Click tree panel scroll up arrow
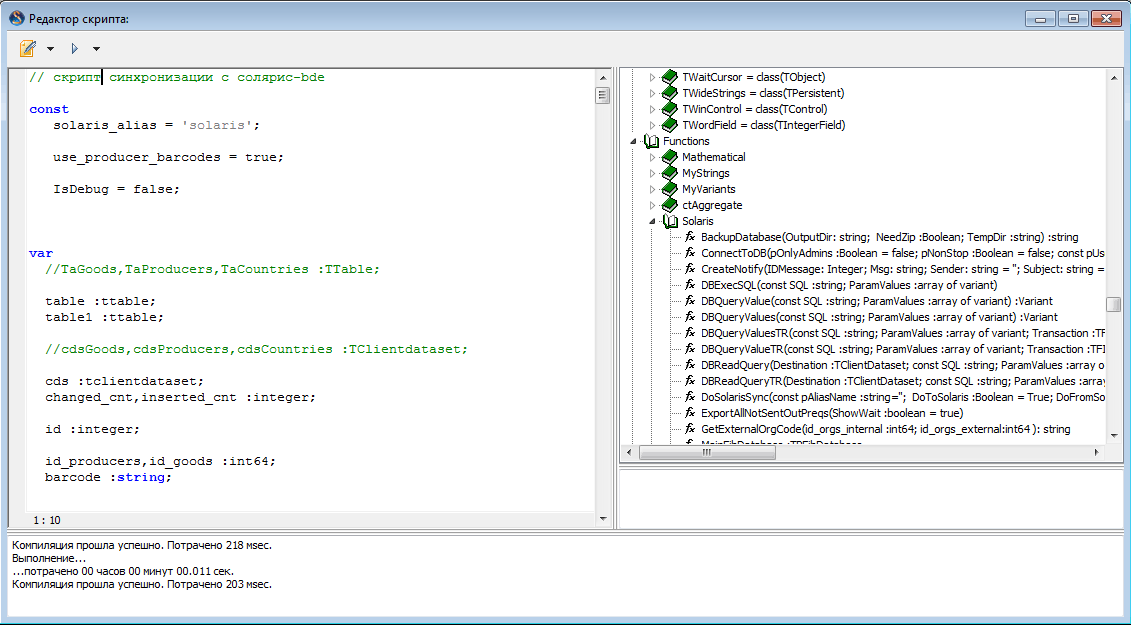1131x625 pixels. coord(1114,77)
